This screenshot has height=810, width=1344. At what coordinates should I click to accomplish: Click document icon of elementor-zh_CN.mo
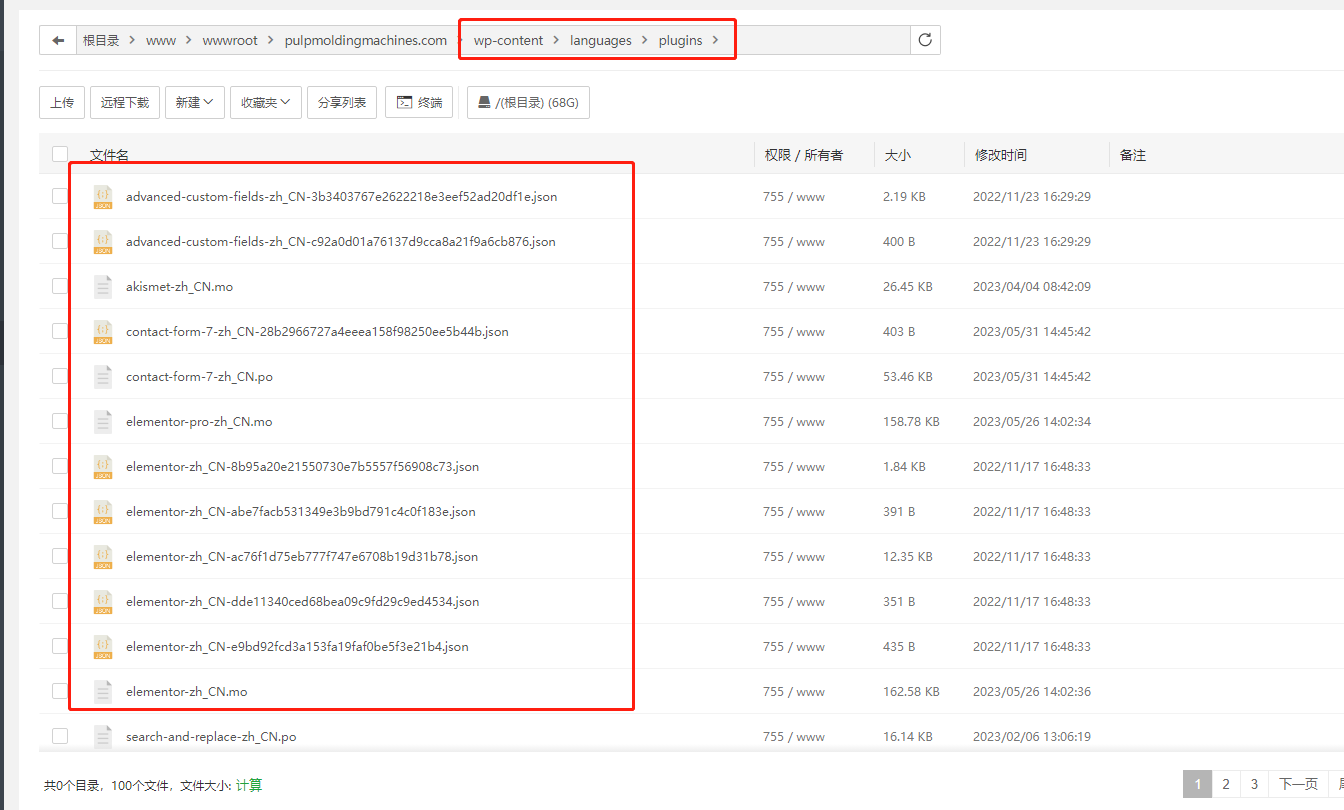coord(103,692)
